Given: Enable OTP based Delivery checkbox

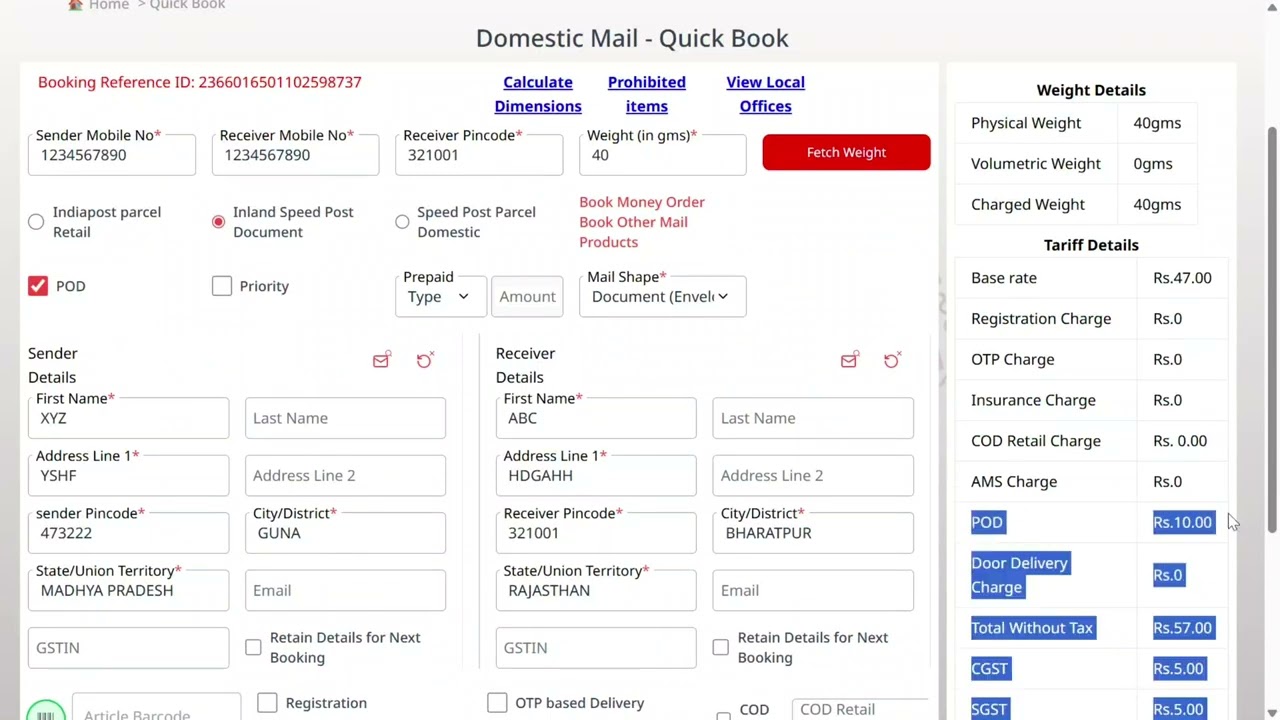Looking at the screenshot, I should [x=497, y=703].
